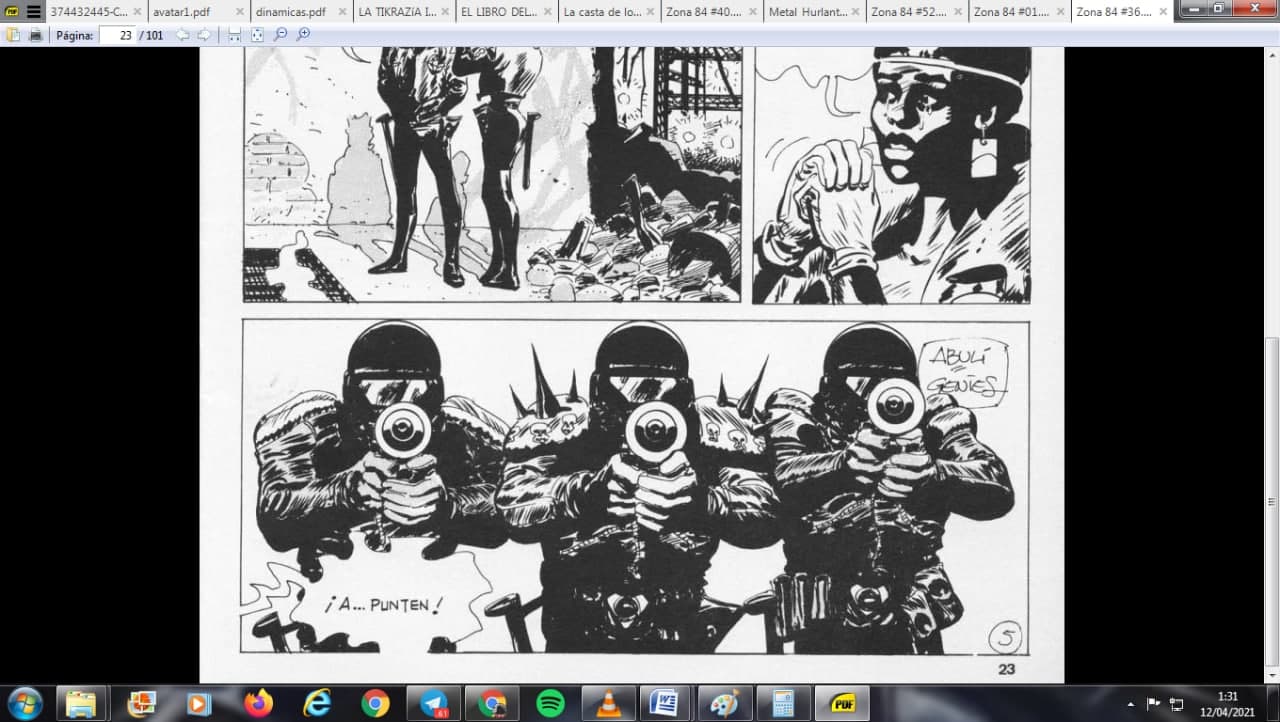Open Spotify from the taskbar
The image size is (1280, 722).
pos(550,703)
